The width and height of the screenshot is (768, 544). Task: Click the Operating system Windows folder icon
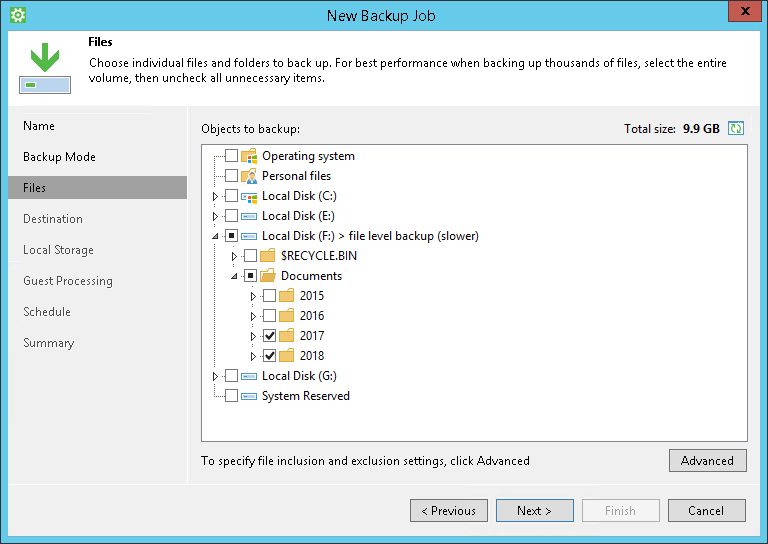point(249,156)
